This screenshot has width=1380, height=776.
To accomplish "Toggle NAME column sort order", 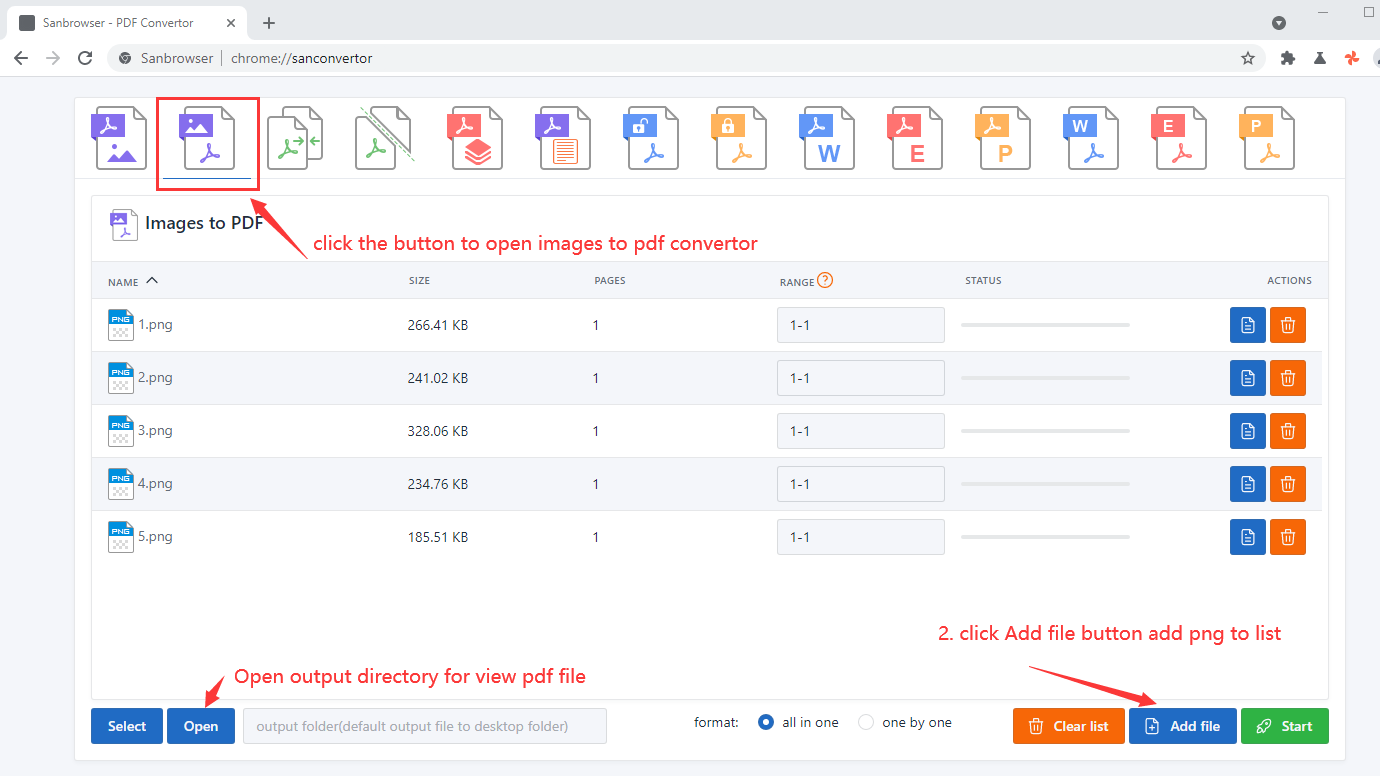I will [130, 281].
